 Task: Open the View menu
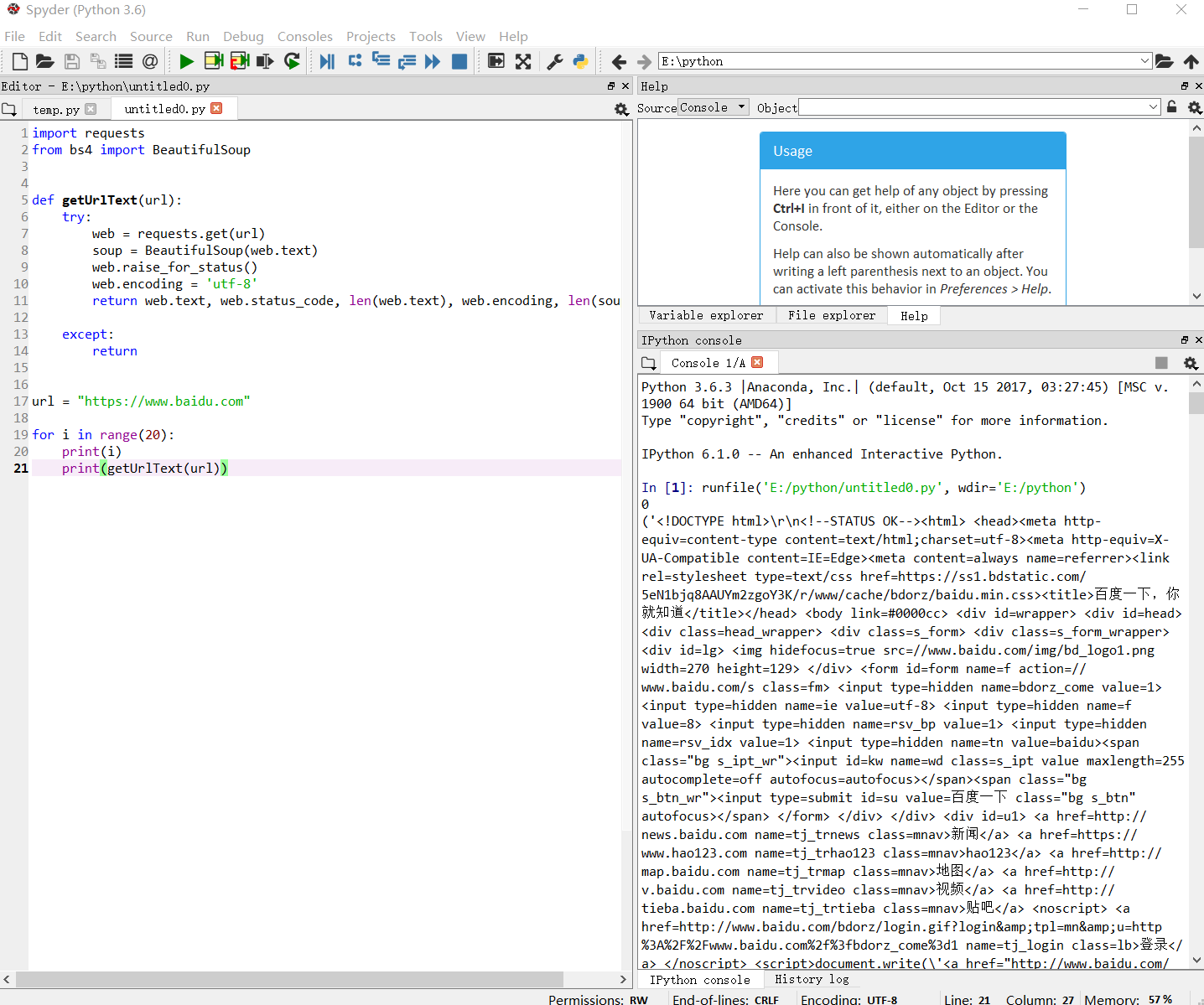(470, 36)
